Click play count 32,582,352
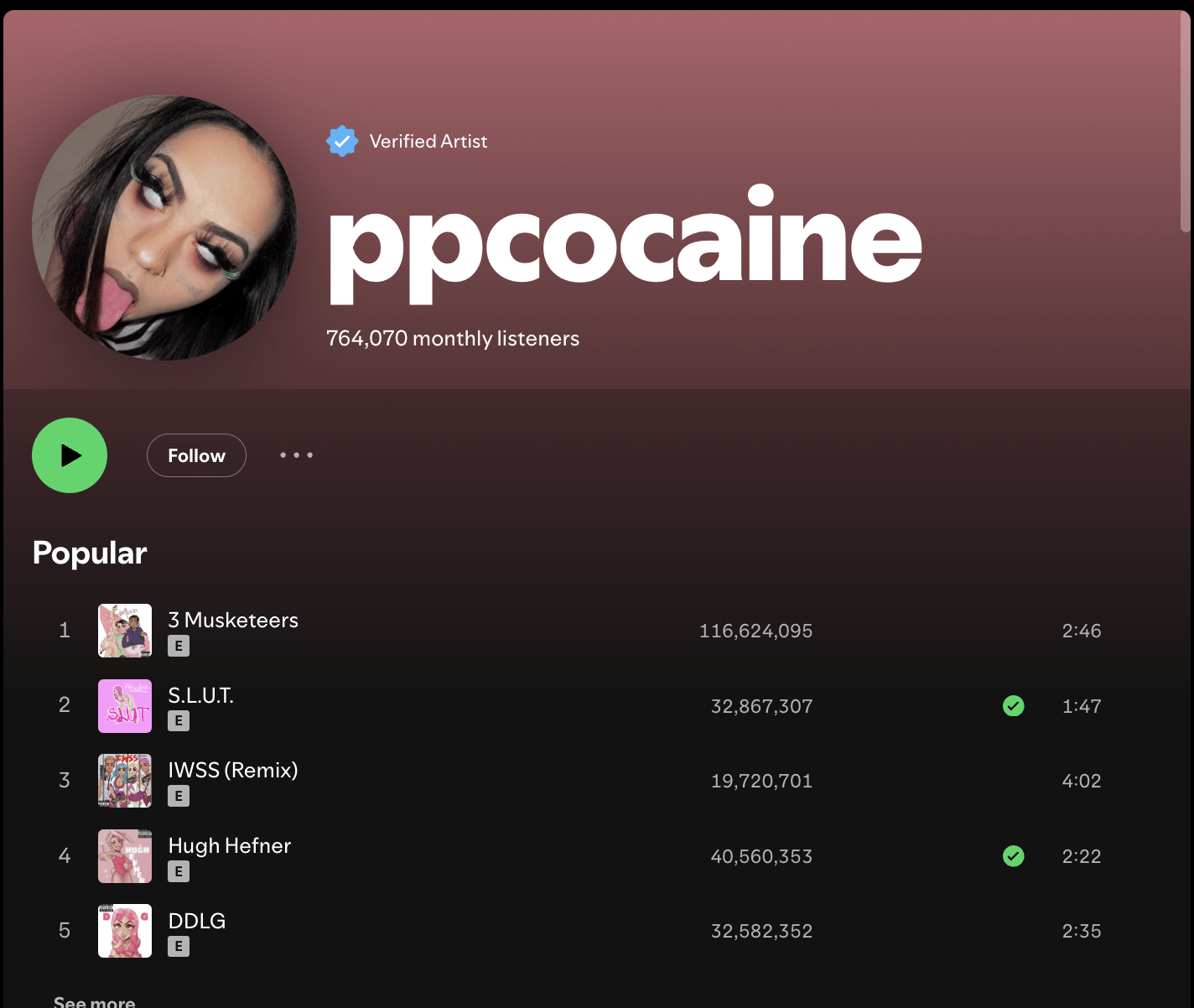1194x1008 pixels. [761, 931]
